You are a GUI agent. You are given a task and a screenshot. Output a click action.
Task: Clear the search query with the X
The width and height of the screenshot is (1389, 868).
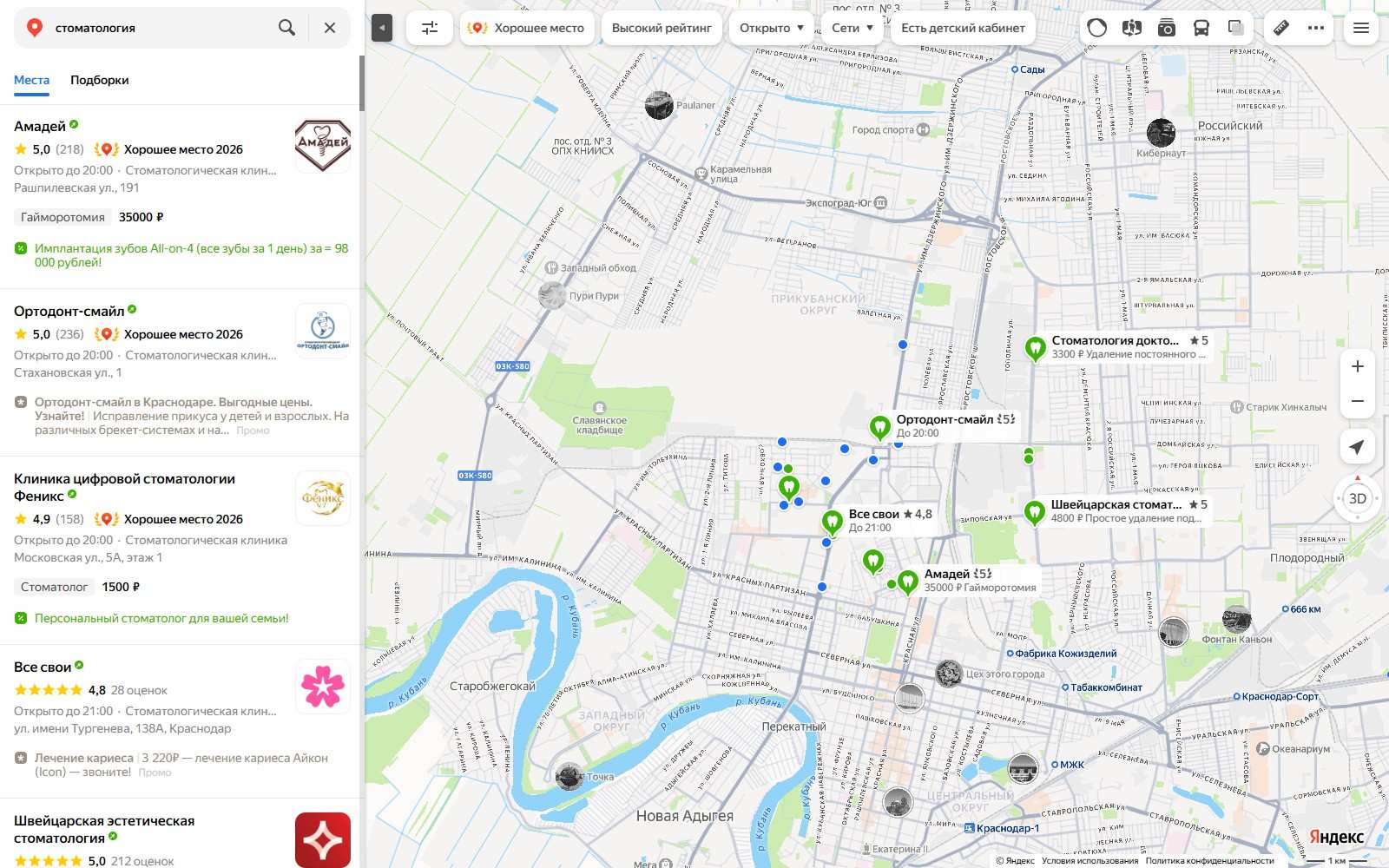(x=330, y=28)
